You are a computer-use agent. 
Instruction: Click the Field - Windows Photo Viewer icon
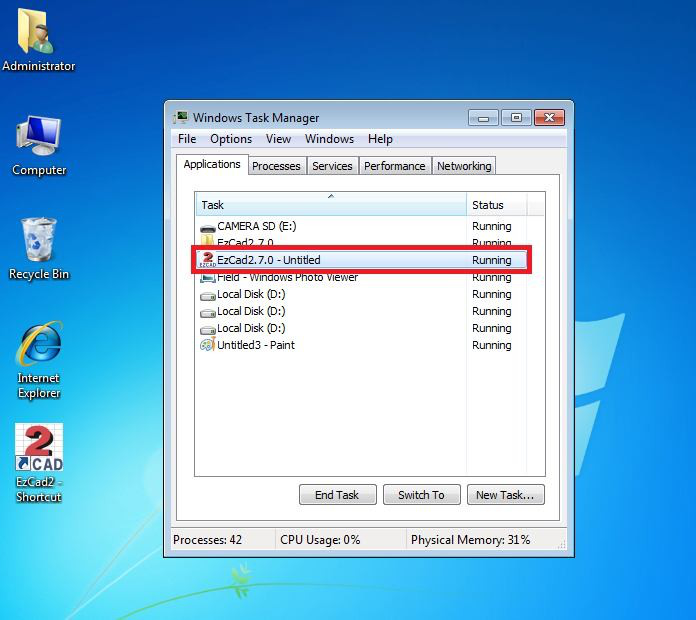coord(208,277)
